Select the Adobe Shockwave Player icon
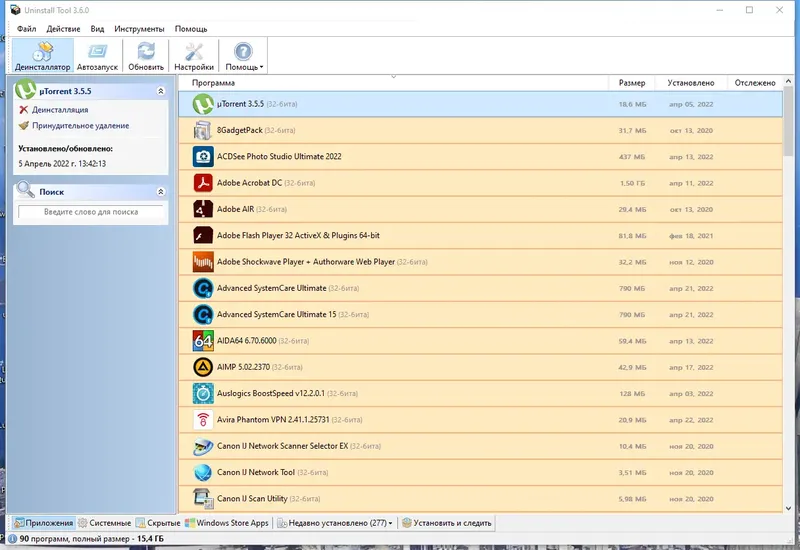The width and height of the screenshot is (800, 550). tap(203, 262)
